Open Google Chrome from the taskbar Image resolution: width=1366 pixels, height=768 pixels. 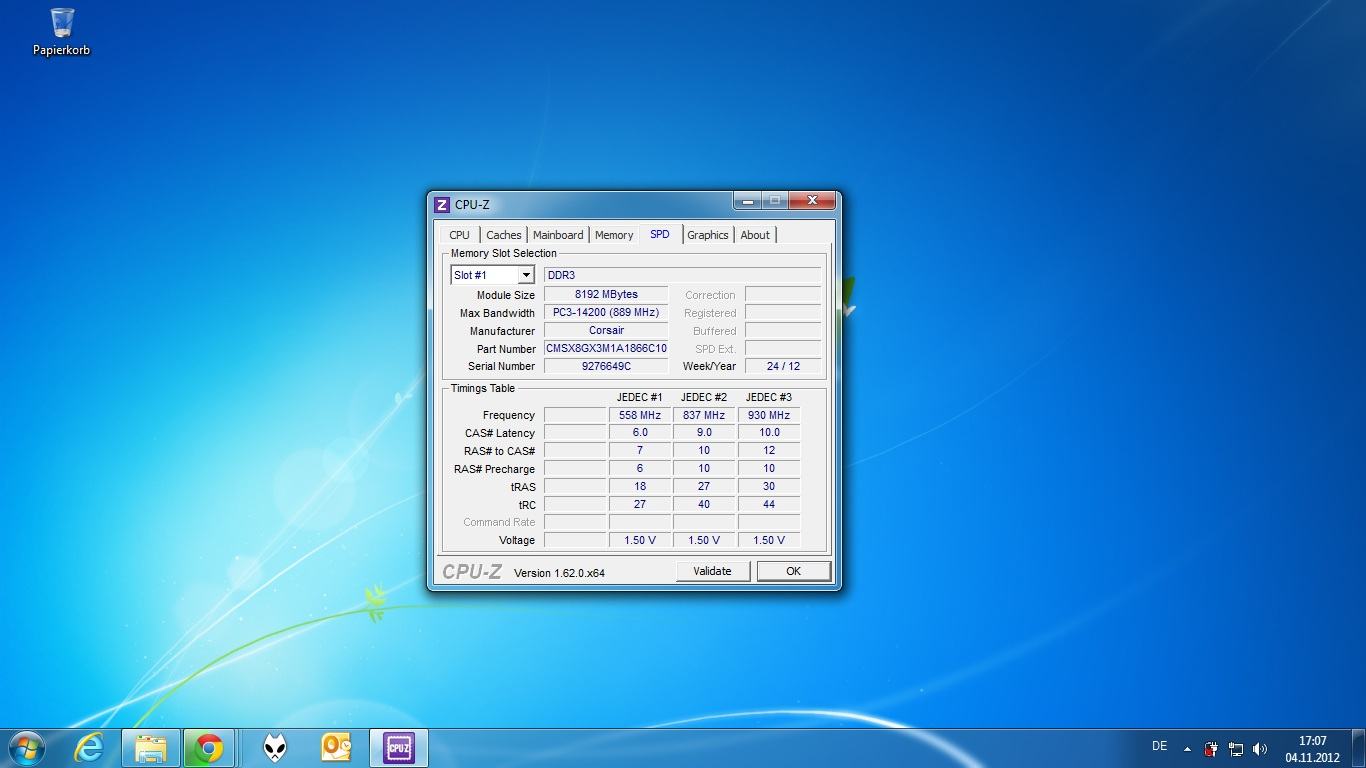(209, 747)
